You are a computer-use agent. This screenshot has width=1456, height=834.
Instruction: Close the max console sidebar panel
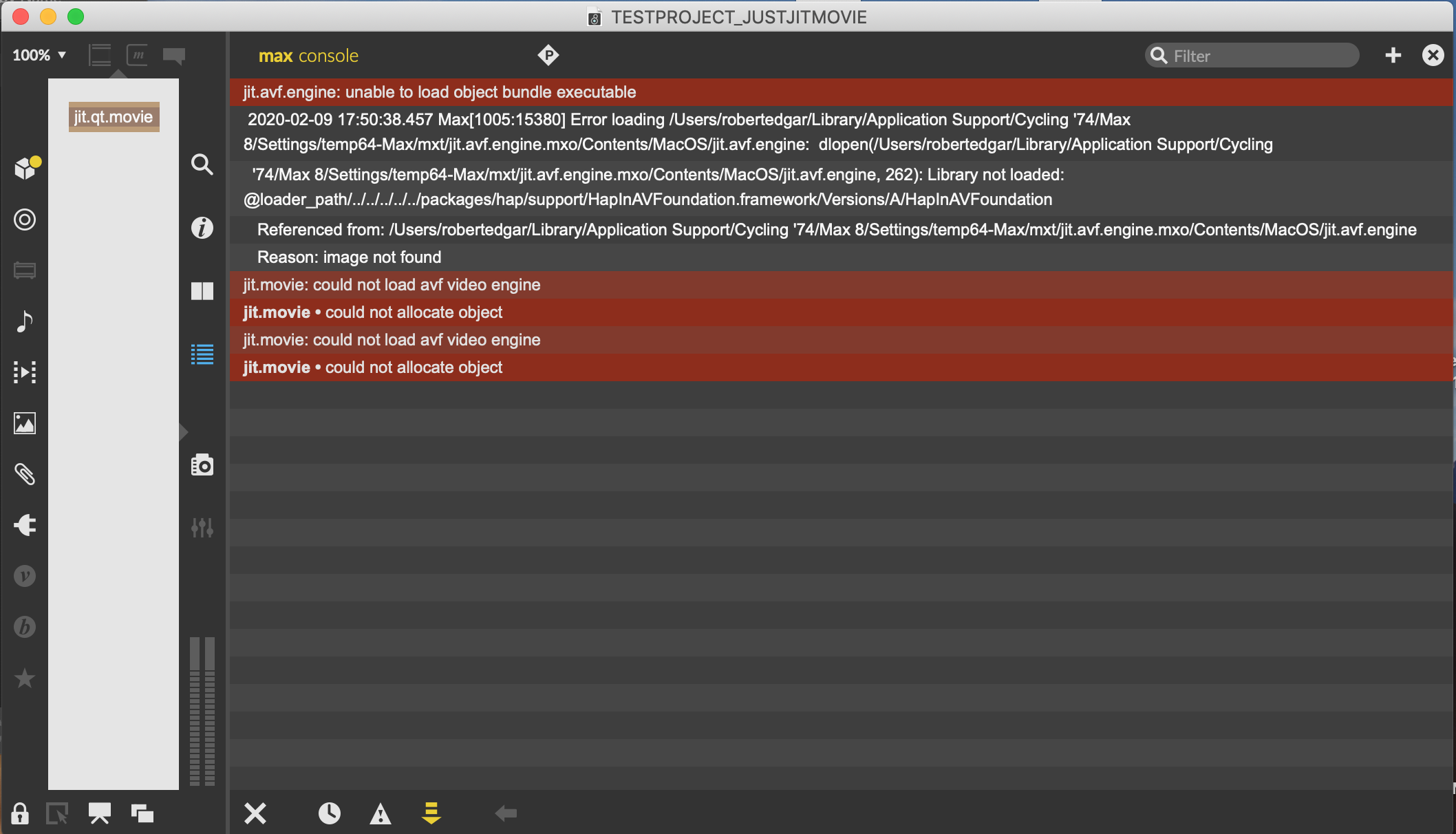tap(1433, 55)
